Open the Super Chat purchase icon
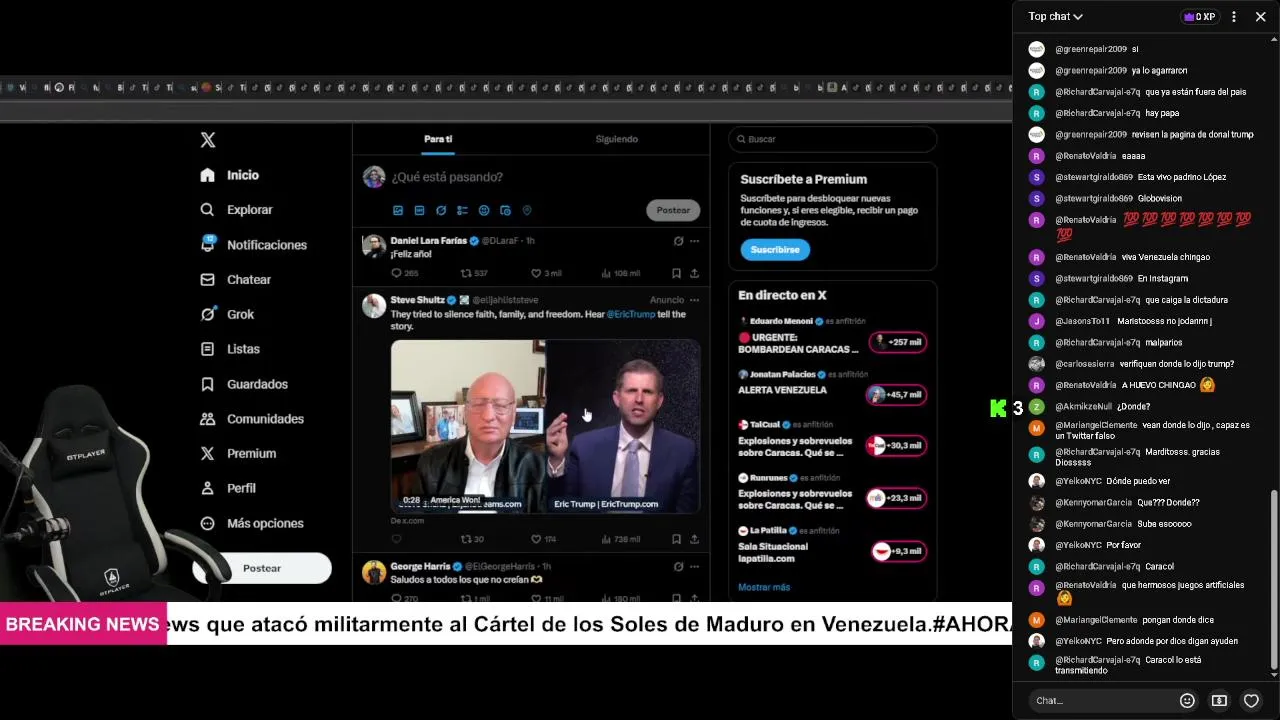Viewport: 1280px width, 720px height. 1219,701
